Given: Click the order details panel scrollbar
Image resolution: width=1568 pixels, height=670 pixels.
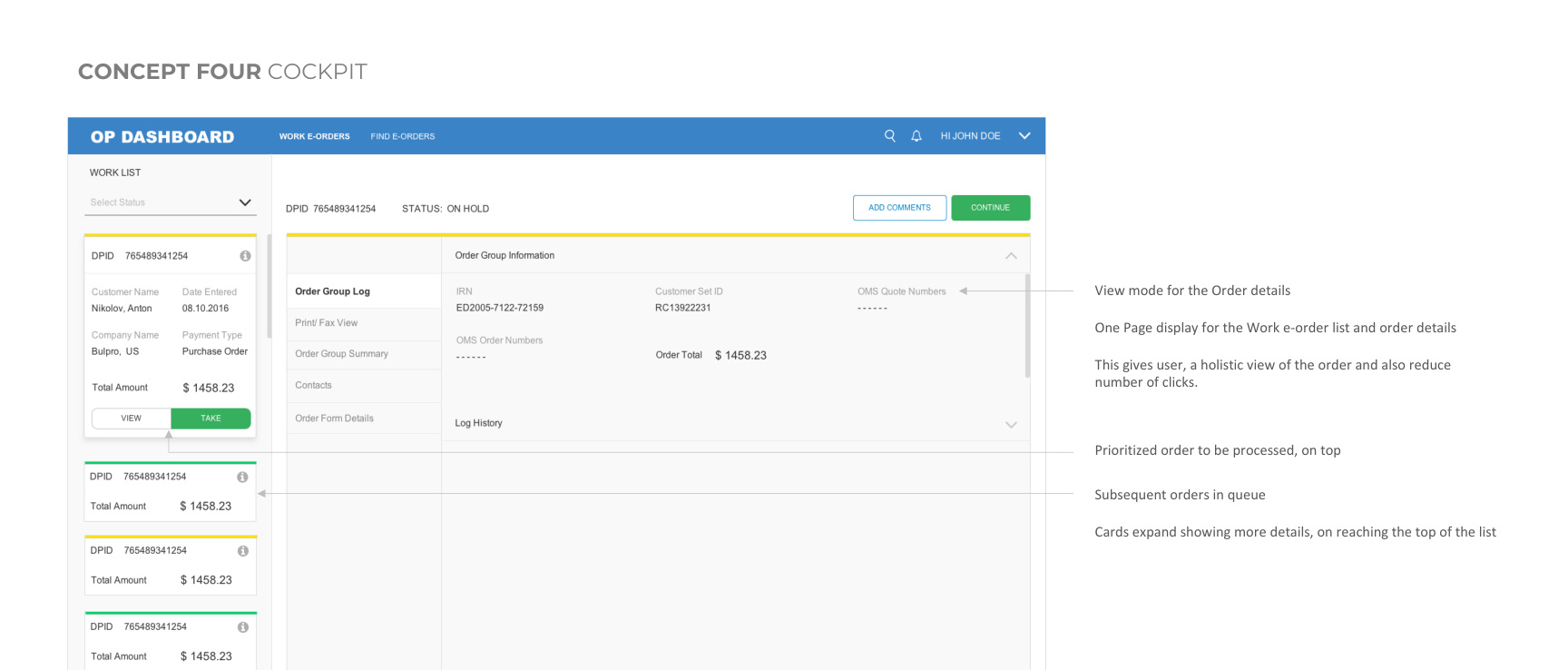Looking at the screenshot, I should [1027, 325].
